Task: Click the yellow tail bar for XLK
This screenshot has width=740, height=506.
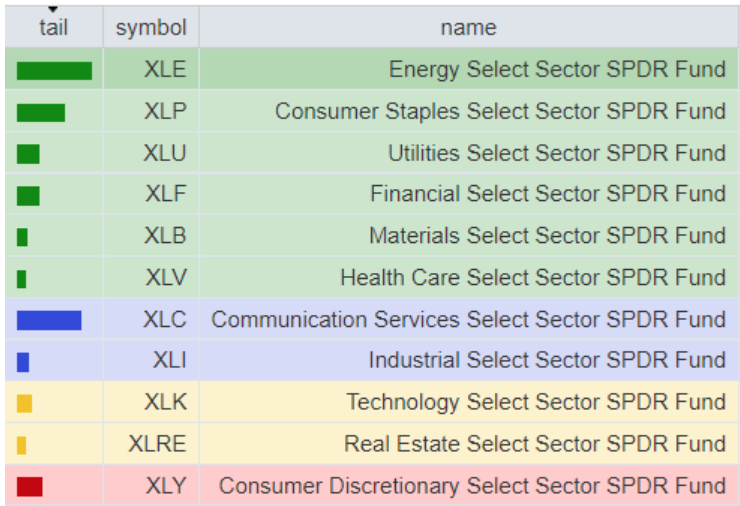Action: coord(25,403)
